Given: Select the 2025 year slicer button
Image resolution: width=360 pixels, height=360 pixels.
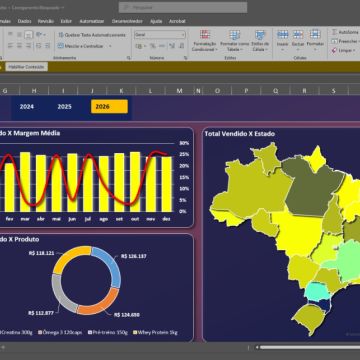Looking at the screenshot, I should pos(65,107).
